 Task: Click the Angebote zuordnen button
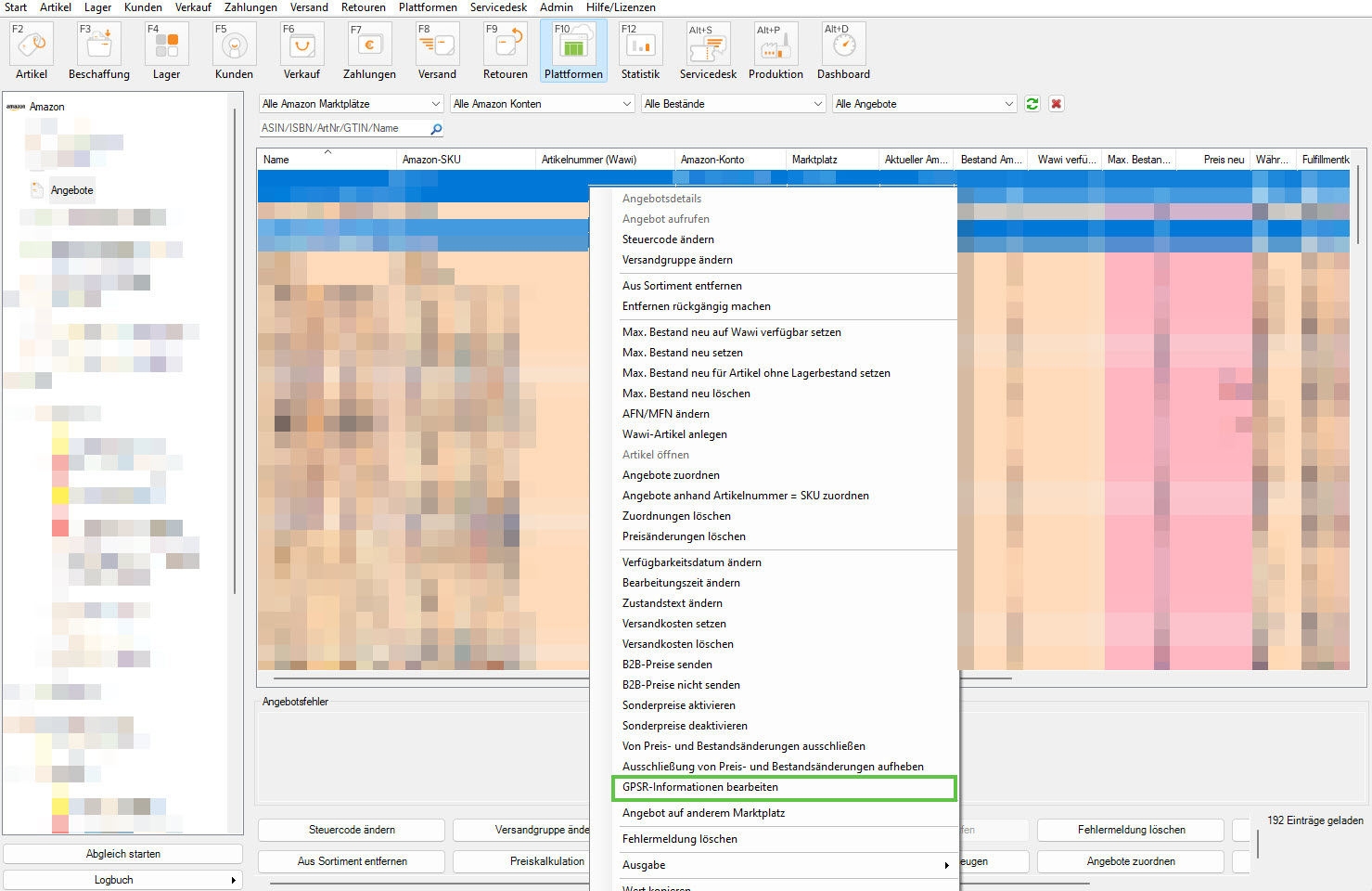click(1130, 861)
